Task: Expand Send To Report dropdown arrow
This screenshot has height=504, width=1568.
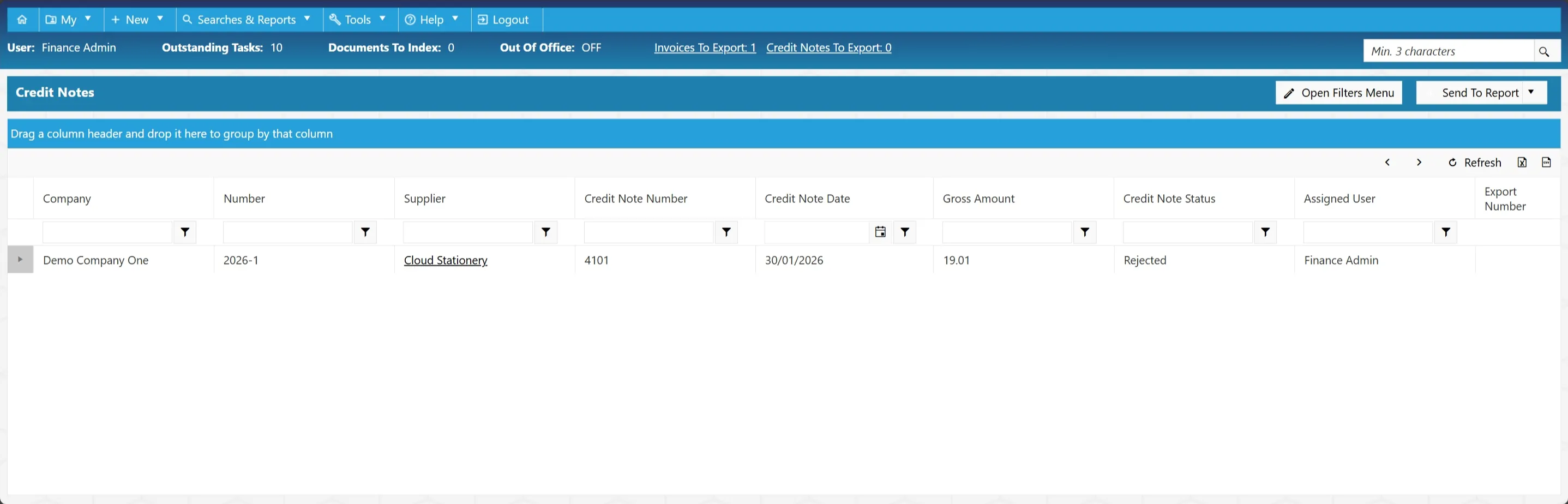Action: (1531, 93)
